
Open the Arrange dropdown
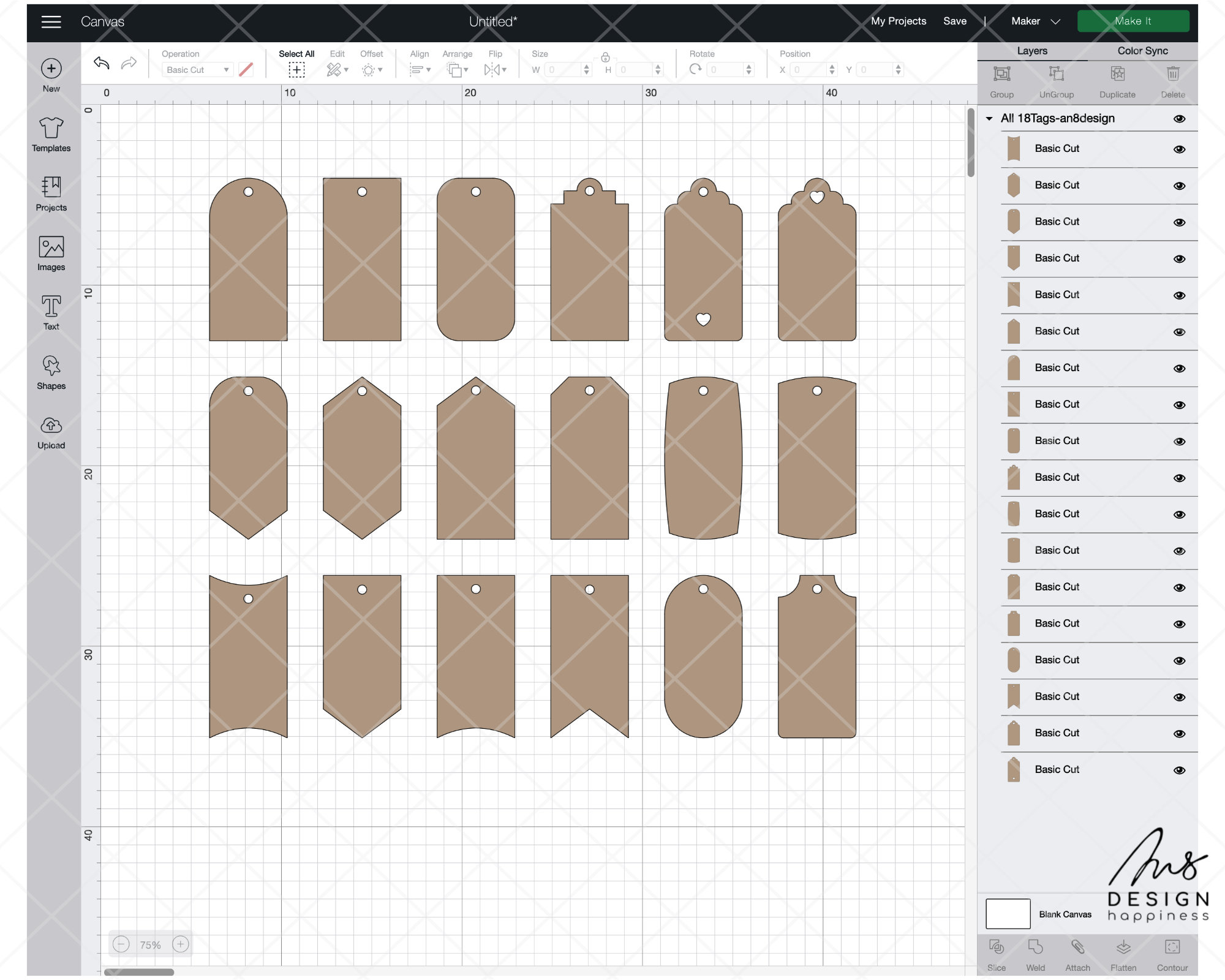pos(457,70)
